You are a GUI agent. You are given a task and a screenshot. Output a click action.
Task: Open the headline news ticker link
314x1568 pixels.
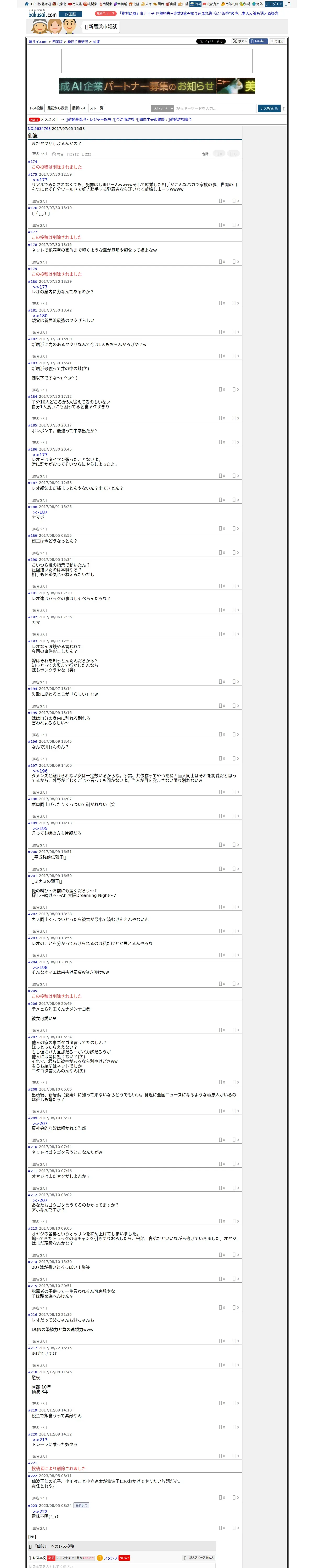pos(198,13)
